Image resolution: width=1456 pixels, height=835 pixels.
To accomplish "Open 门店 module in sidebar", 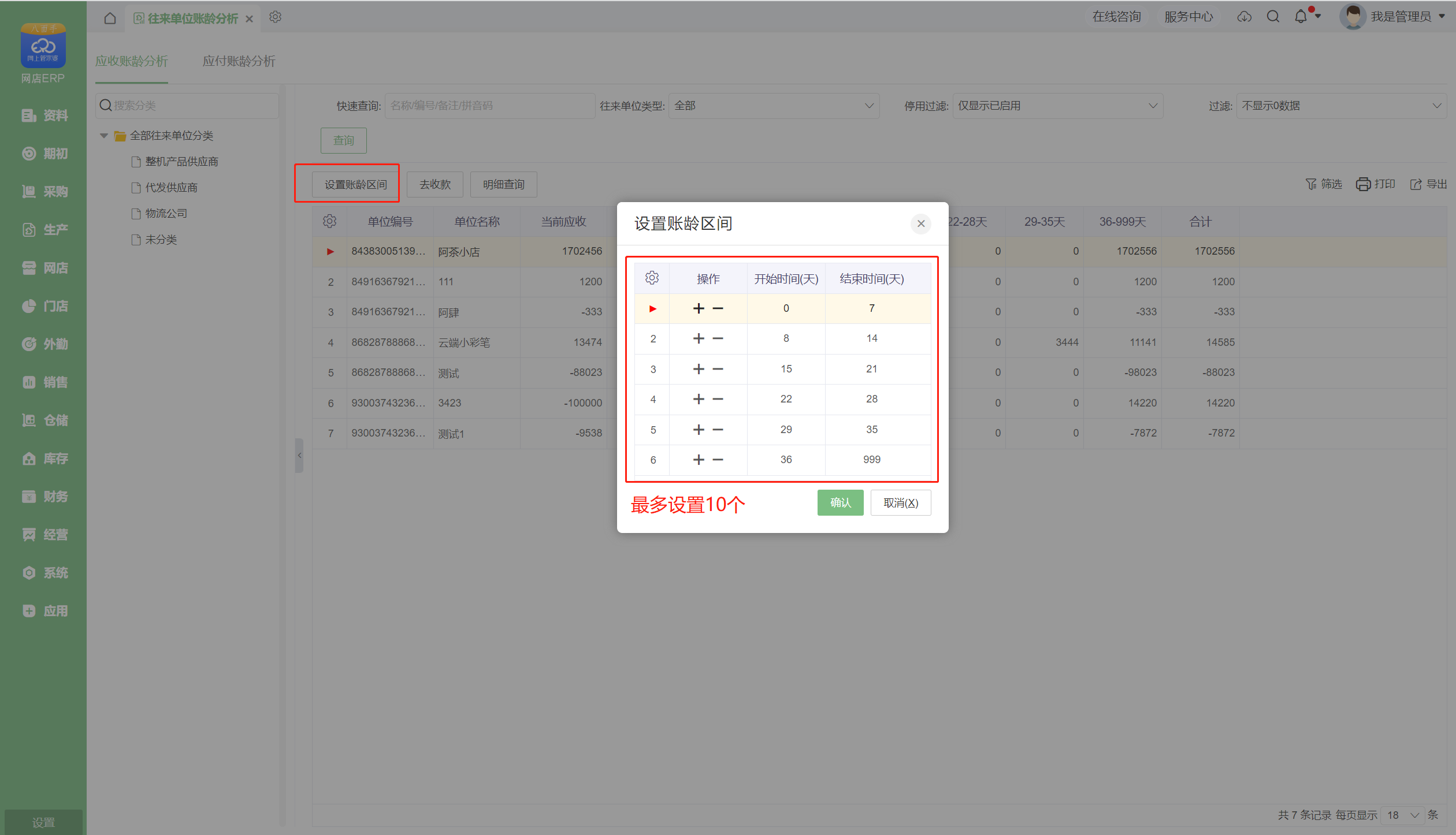I will (x=44, y=306).
